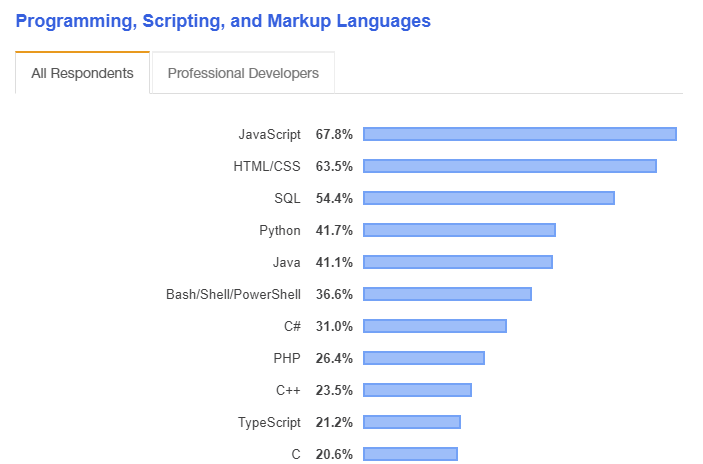Click the Programming, Scripting, and Markup Languages heading
Screen dimensions: 703x464
pos(223,21)
